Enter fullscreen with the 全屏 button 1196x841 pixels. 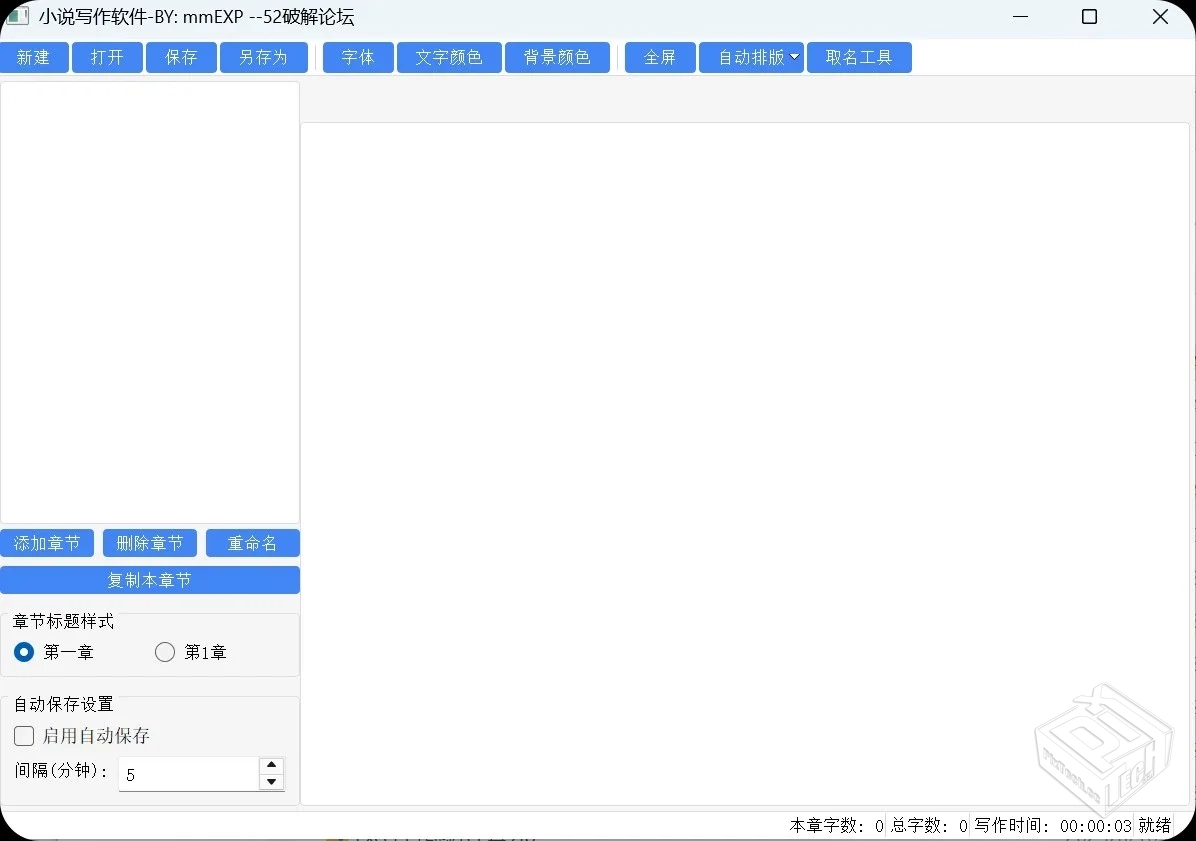click(x=659, y=57)
